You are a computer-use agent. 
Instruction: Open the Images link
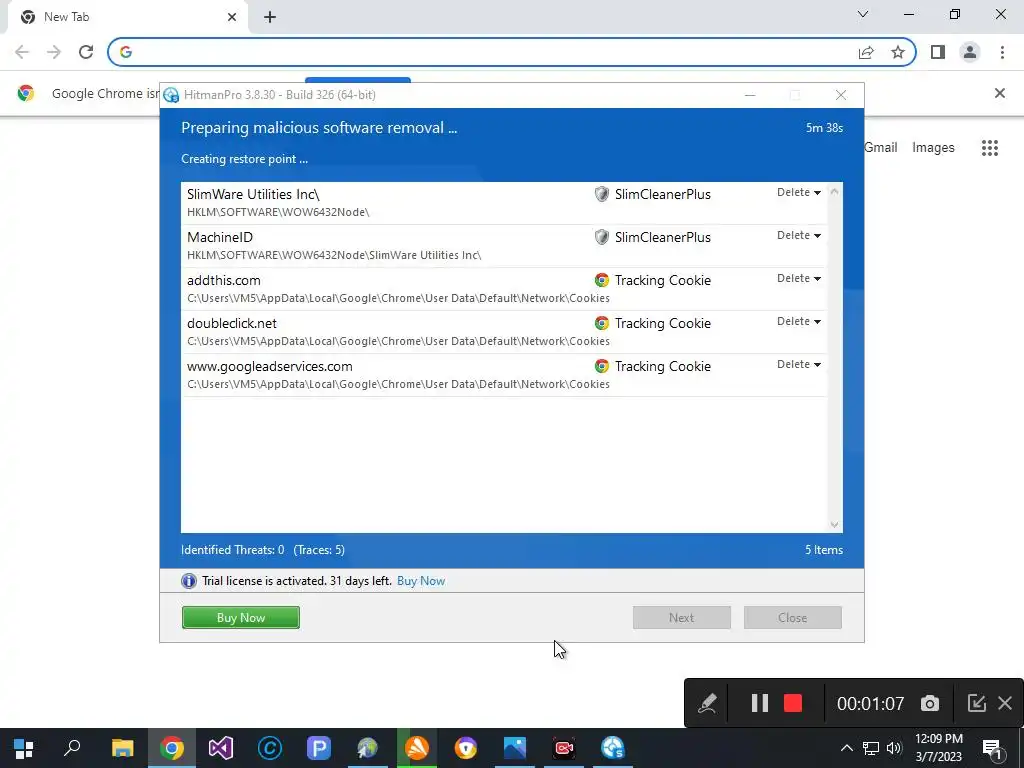pos(933,148)
